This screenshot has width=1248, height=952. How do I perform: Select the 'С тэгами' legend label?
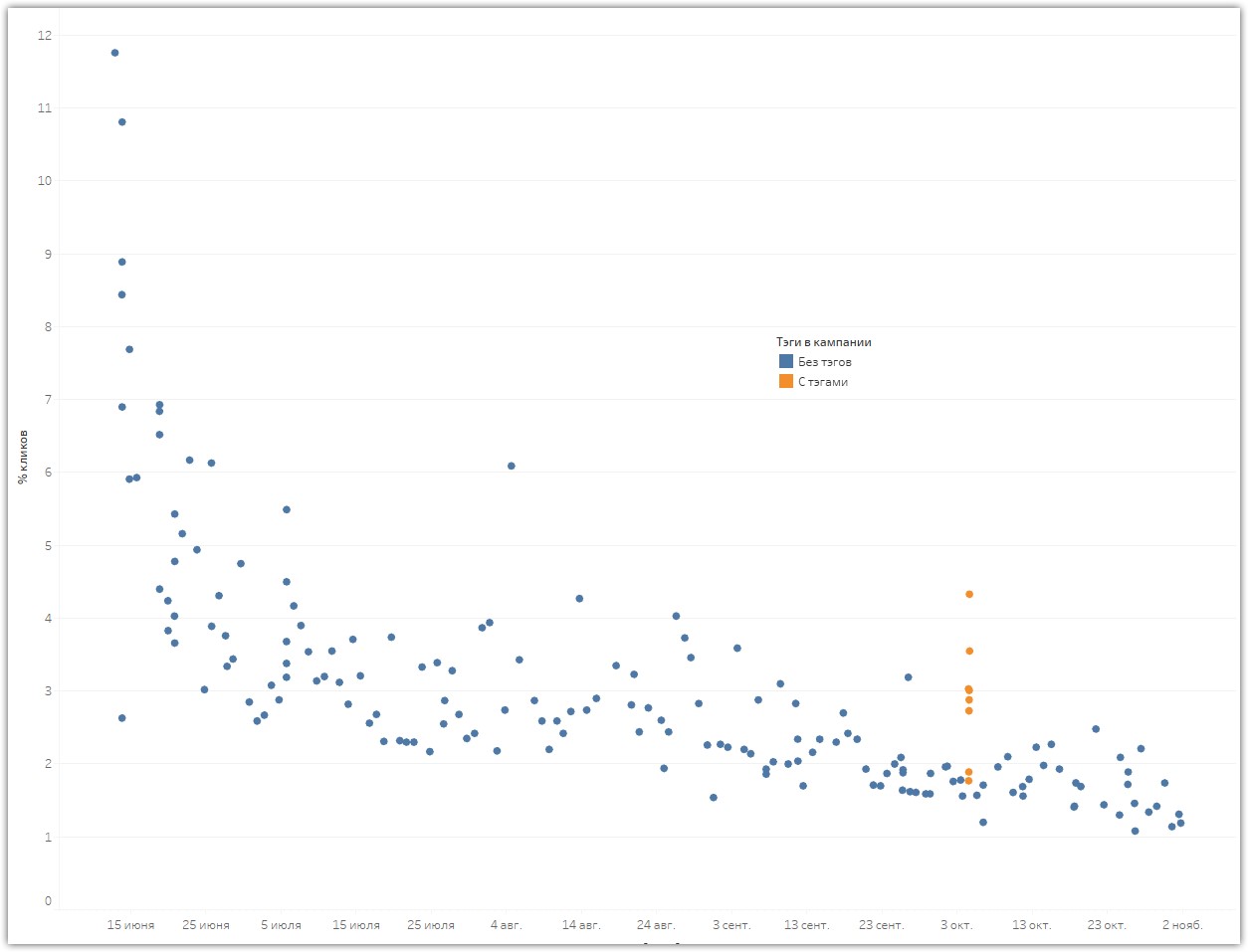coord(823,382)
